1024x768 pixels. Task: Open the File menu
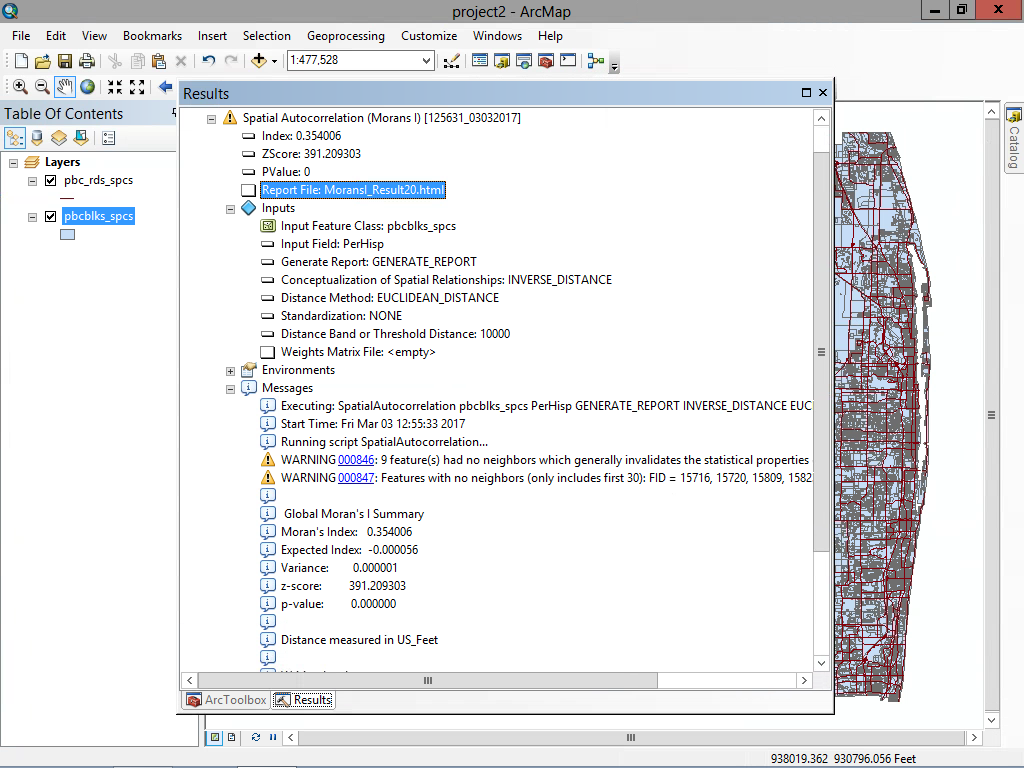pos(21,36)
